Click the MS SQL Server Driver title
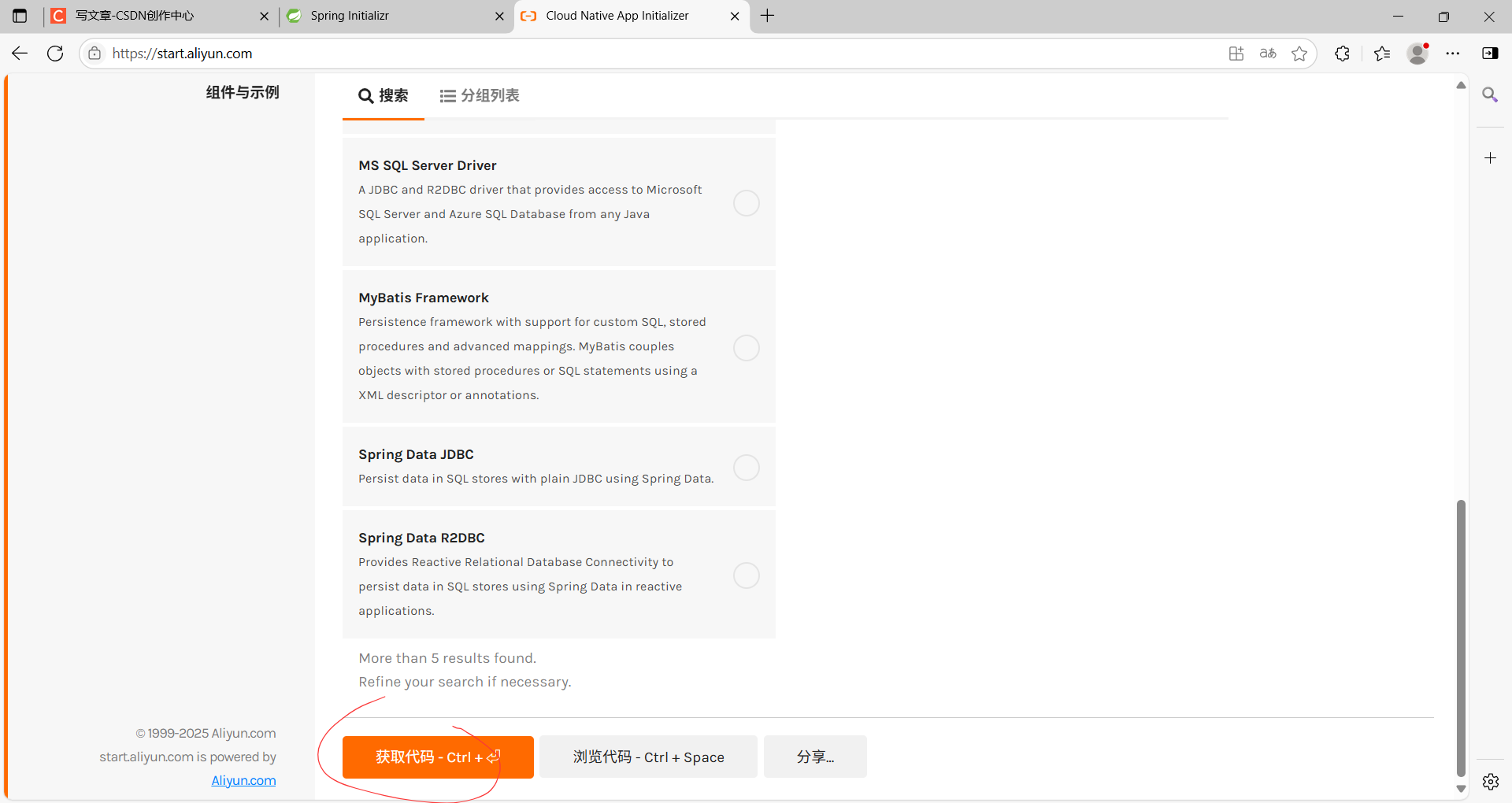The height and width of the screenshot is (803, 1512). pyautogui.click(x=428, y=165)
